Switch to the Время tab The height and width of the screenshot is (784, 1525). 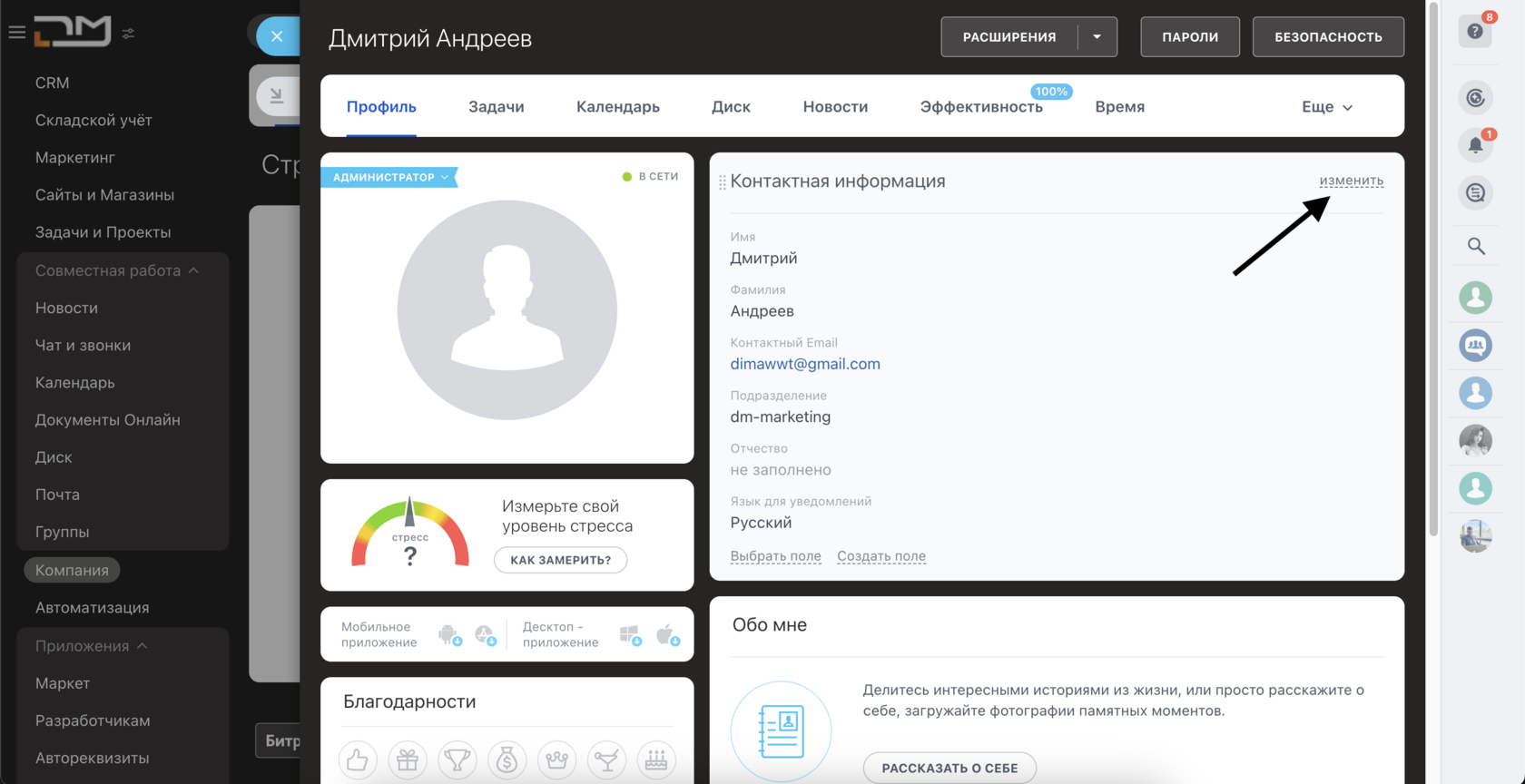[1119, 107]
